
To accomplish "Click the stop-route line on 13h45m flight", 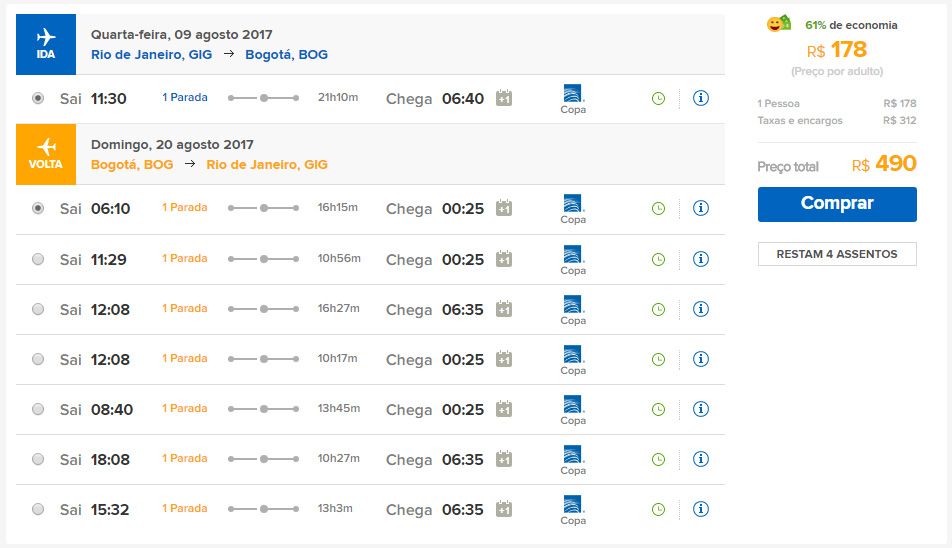I will pos(264,409).
